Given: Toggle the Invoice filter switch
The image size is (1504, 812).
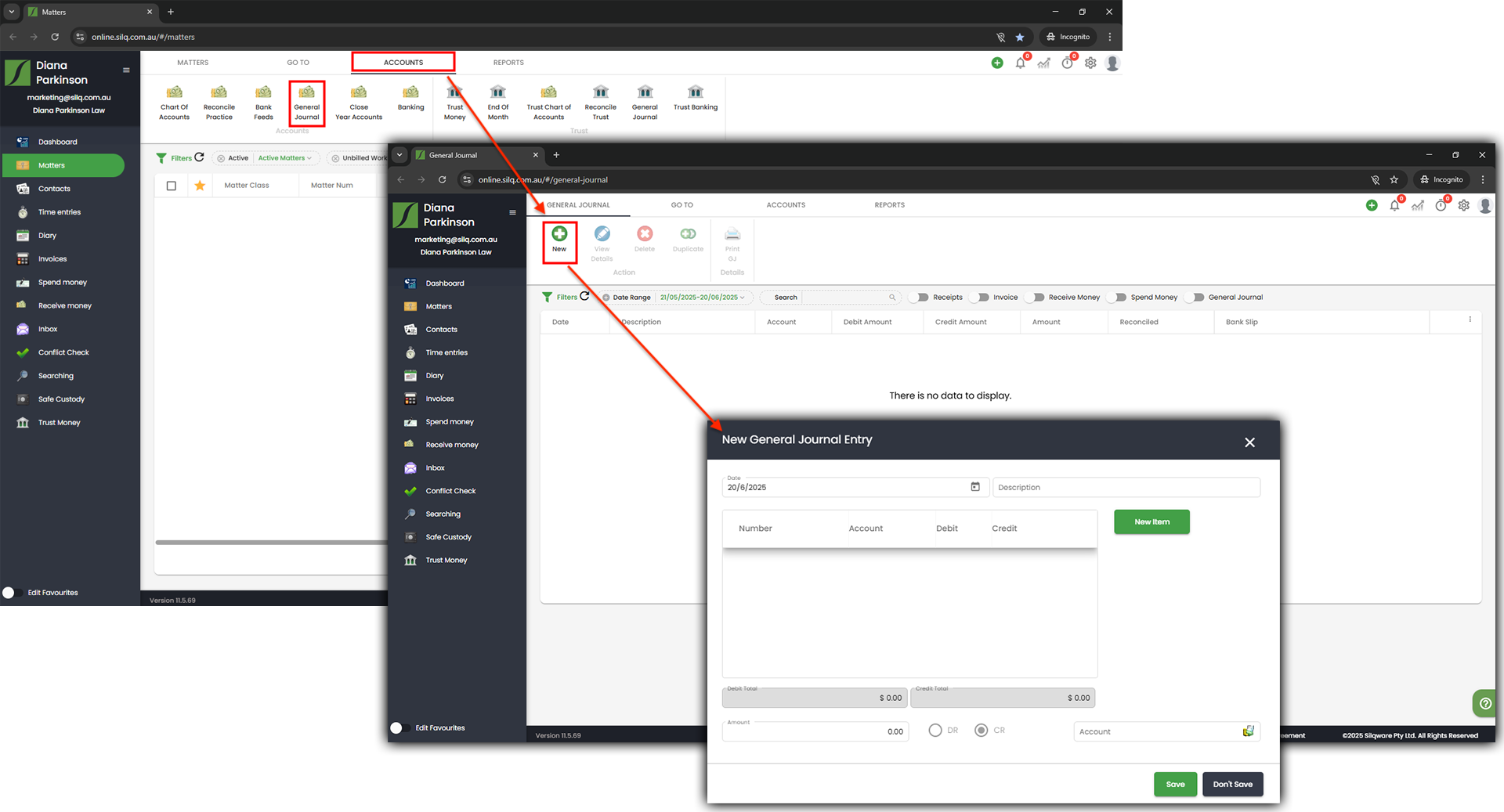Looking at the screenshot, I should (x=980, y=298).
